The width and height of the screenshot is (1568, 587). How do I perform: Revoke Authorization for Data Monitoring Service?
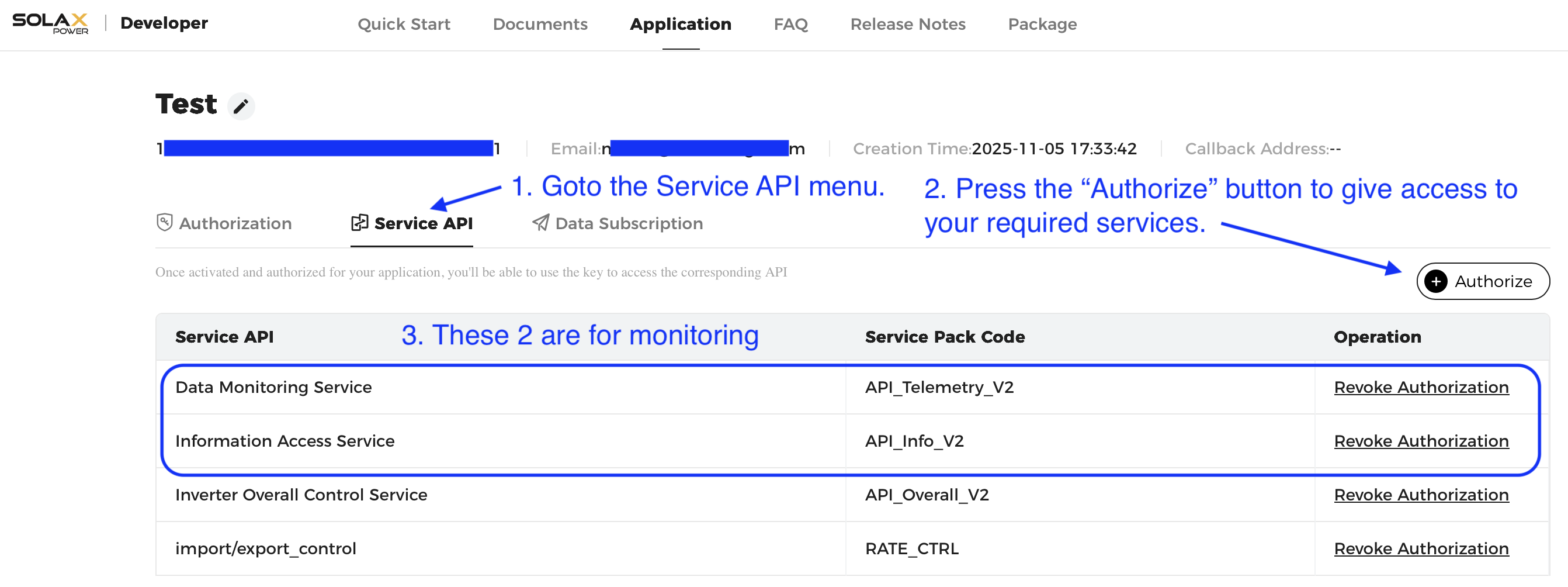point(1421,387)
